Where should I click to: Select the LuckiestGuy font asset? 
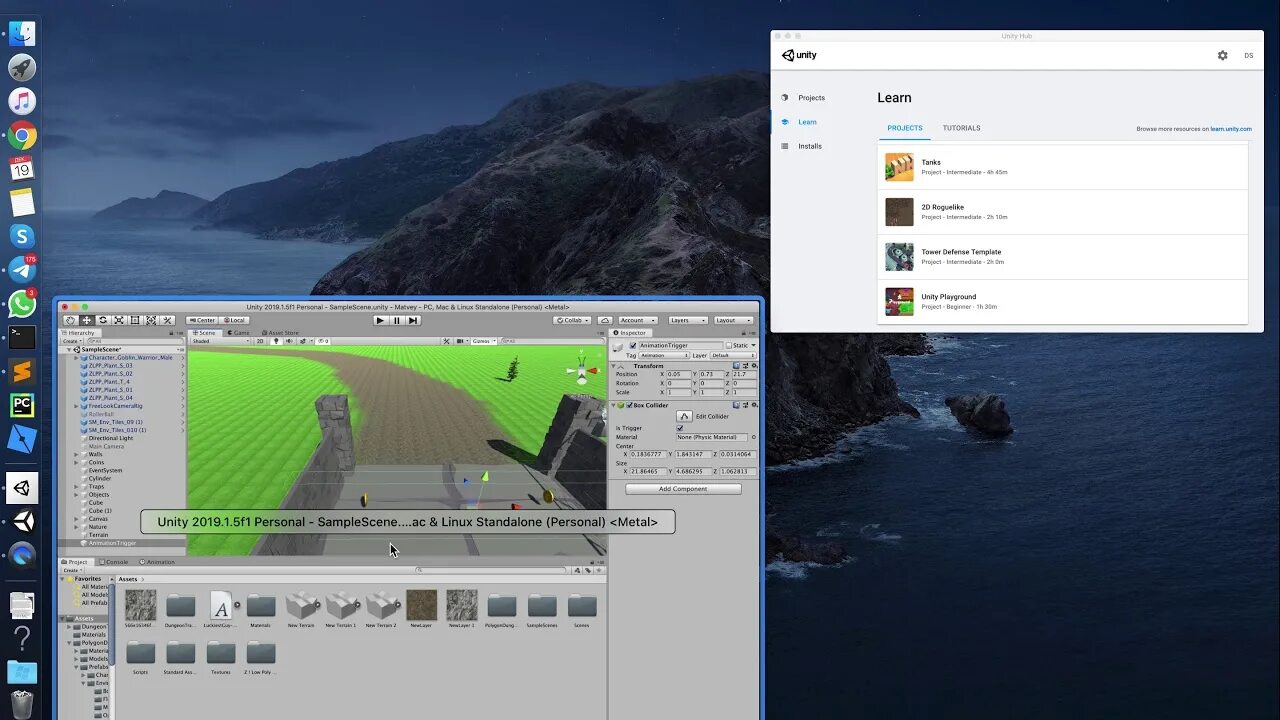tap(221, 605)
